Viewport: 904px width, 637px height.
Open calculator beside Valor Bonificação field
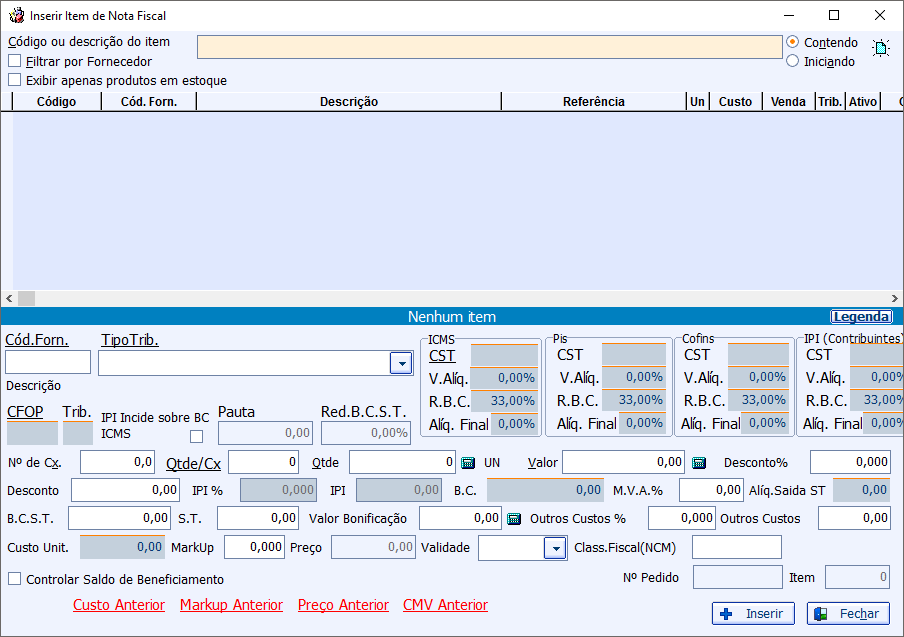point(514,519)
